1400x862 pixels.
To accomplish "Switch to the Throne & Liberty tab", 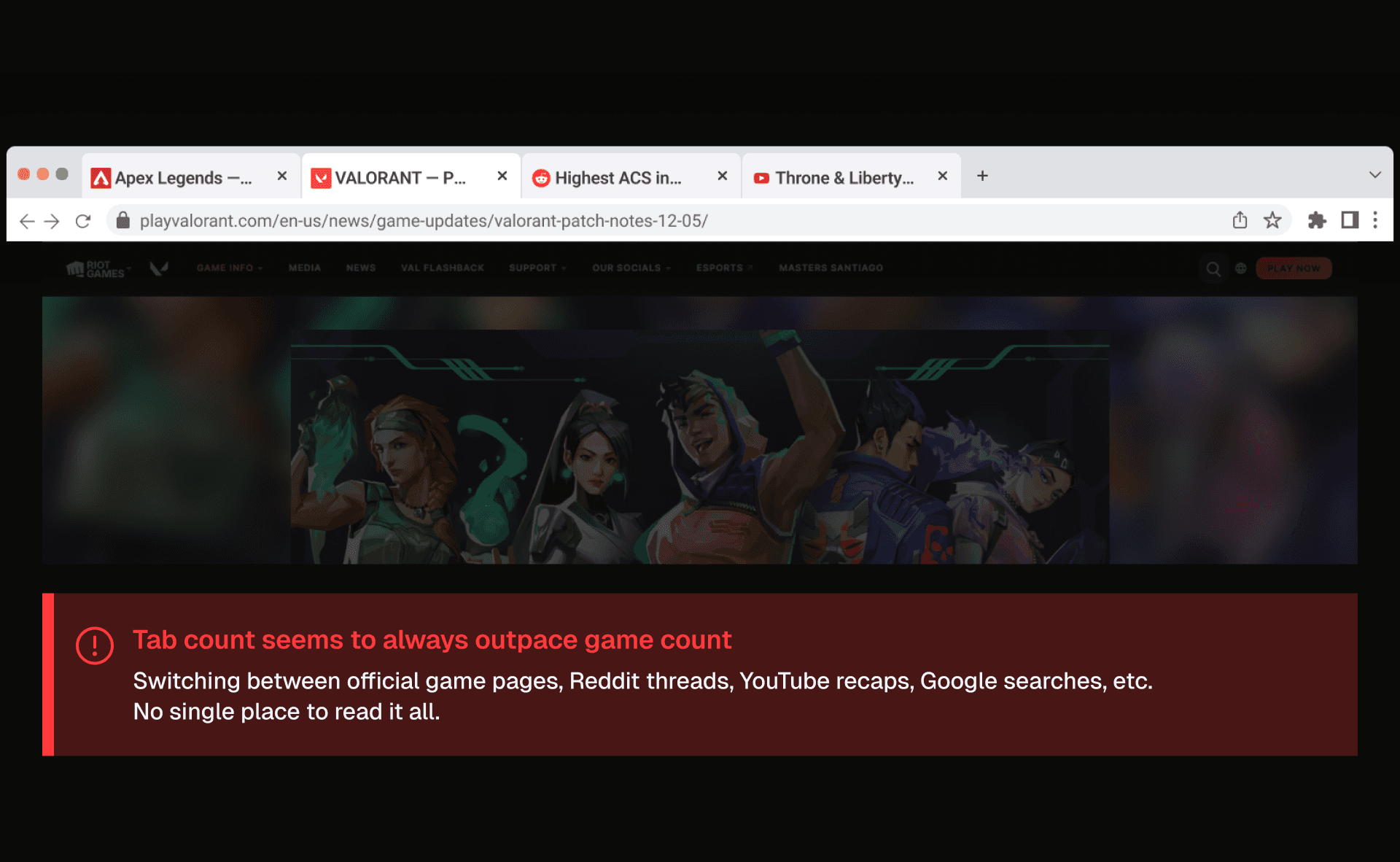I will (x=842, y=178).
